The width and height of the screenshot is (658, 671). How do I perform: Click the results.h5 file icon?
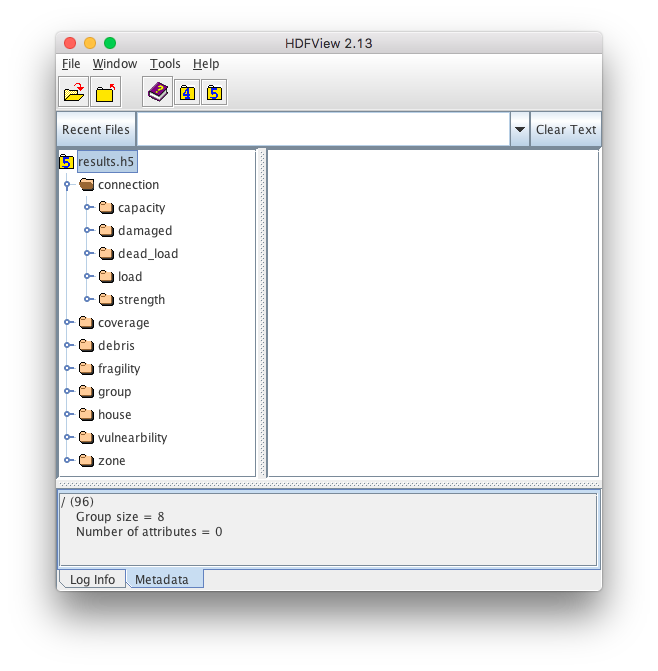(66, 162)
